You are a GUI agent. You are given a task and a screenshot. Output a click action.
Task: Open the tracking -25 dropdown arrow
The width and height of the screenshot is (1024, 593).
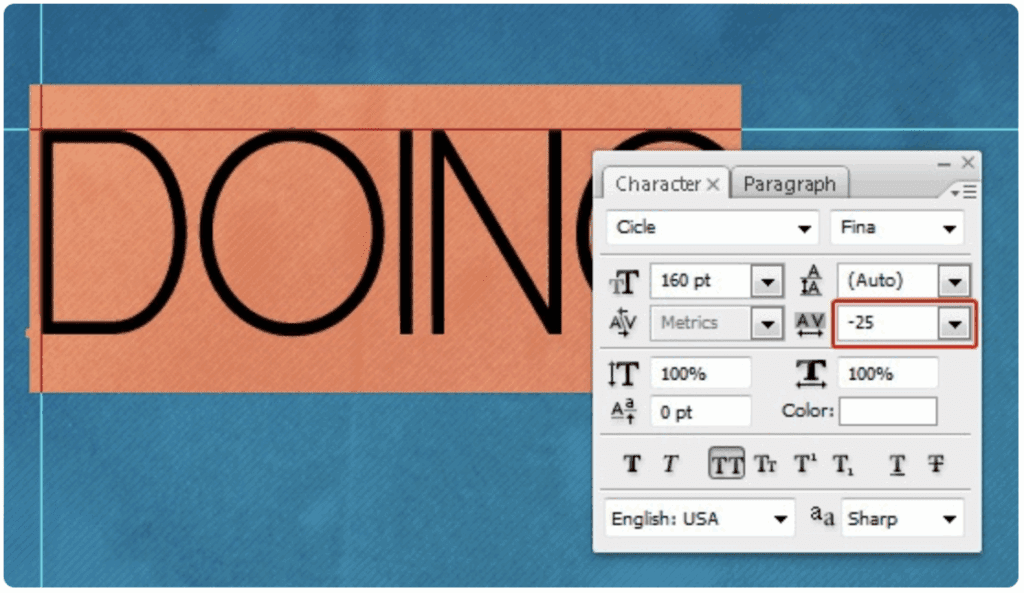coord(955,324)
